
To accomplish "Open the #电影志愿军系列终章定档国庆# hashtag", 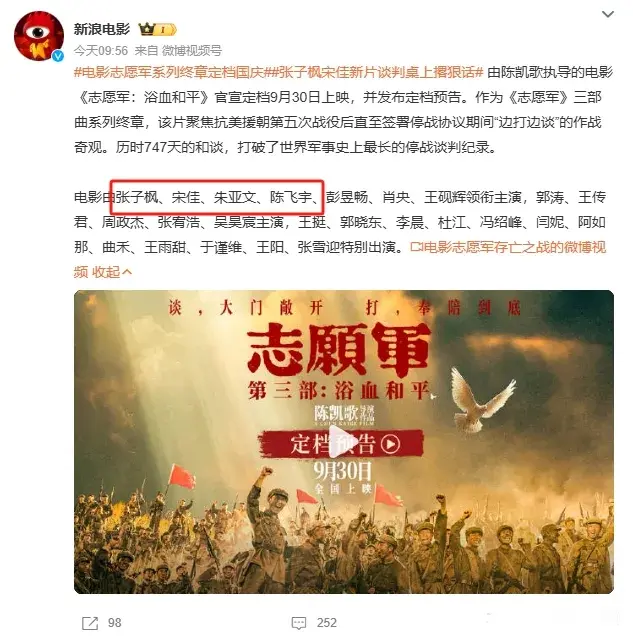I will pyautogui.click(x=169, y=72).
